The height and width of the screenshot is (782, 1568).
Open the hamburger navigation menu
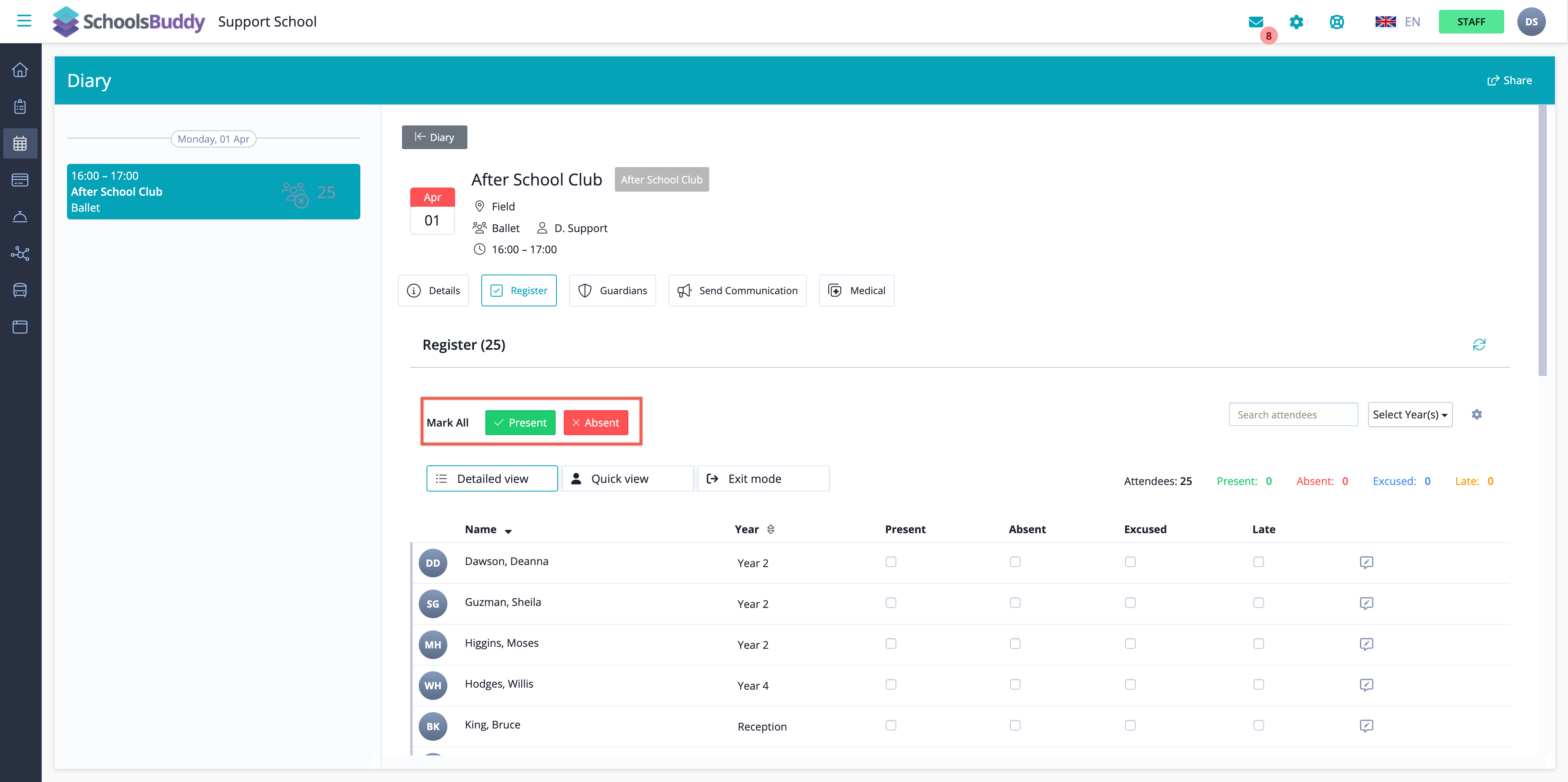24,21
